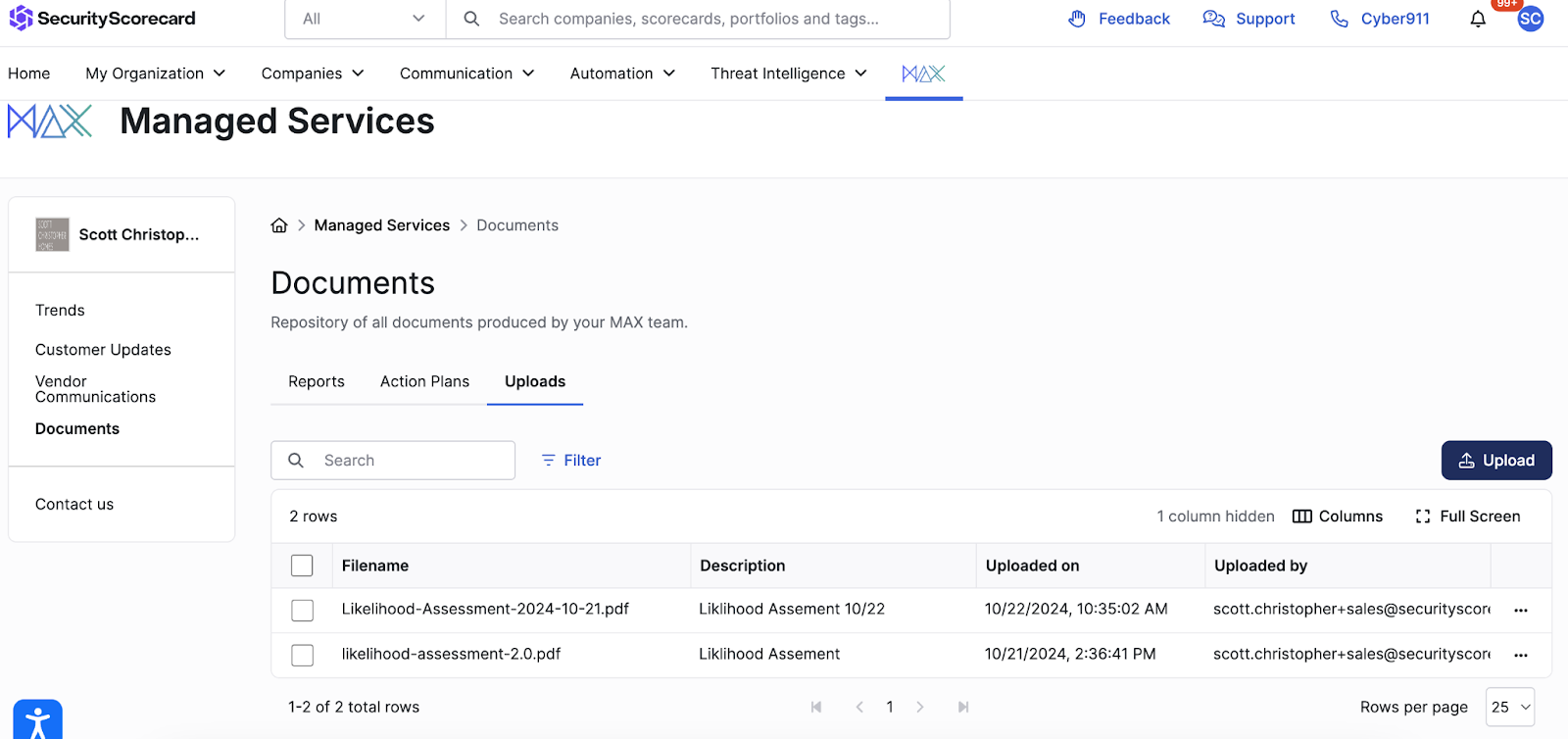Click the SecurityScorecard logo
The width and height of the screenshot is (1568, 739).
(102, 19)
